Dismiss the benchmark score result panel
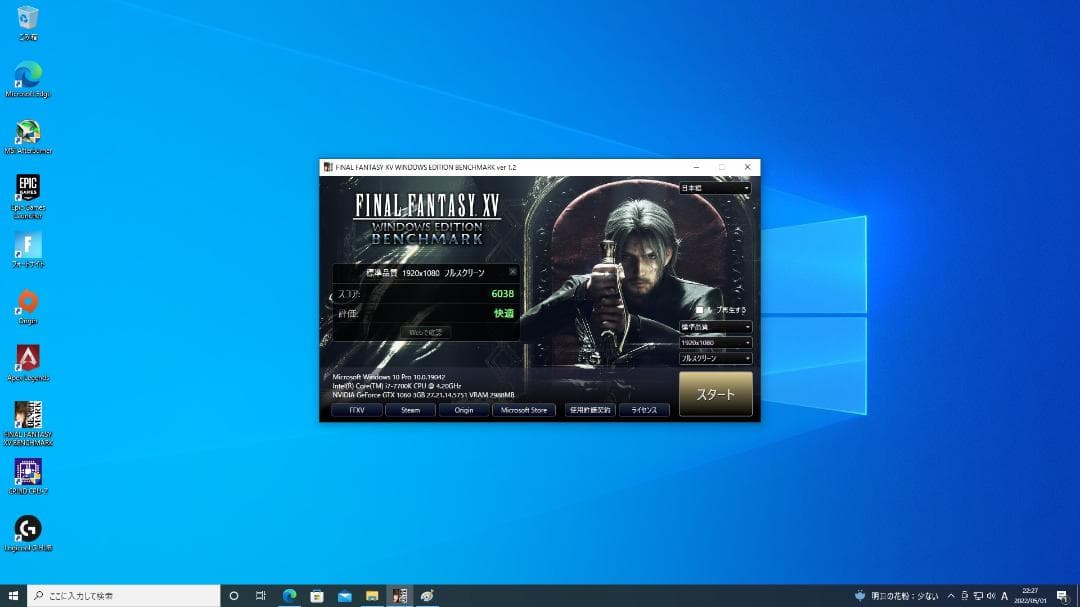 513,271
